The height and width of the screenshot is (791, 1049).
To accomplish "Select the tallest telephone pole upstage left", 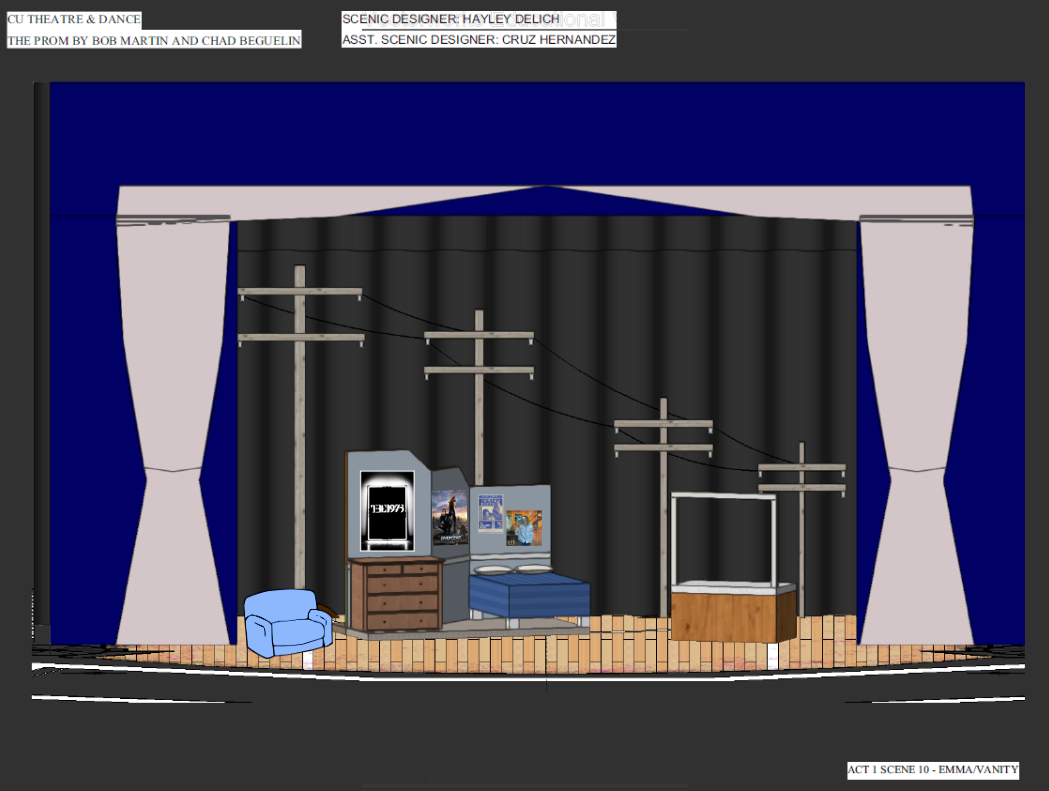I will click(x=298, y=400).
